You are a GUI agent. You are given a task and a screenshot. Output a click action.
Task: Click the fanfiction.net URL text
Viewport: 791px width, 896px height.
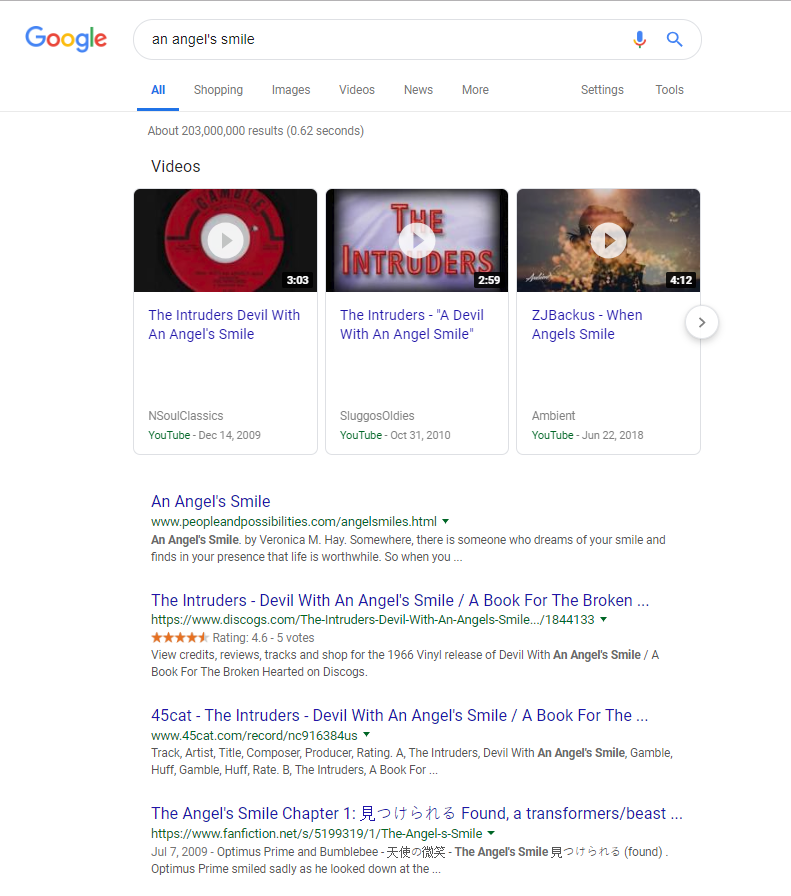coord(317,834)
